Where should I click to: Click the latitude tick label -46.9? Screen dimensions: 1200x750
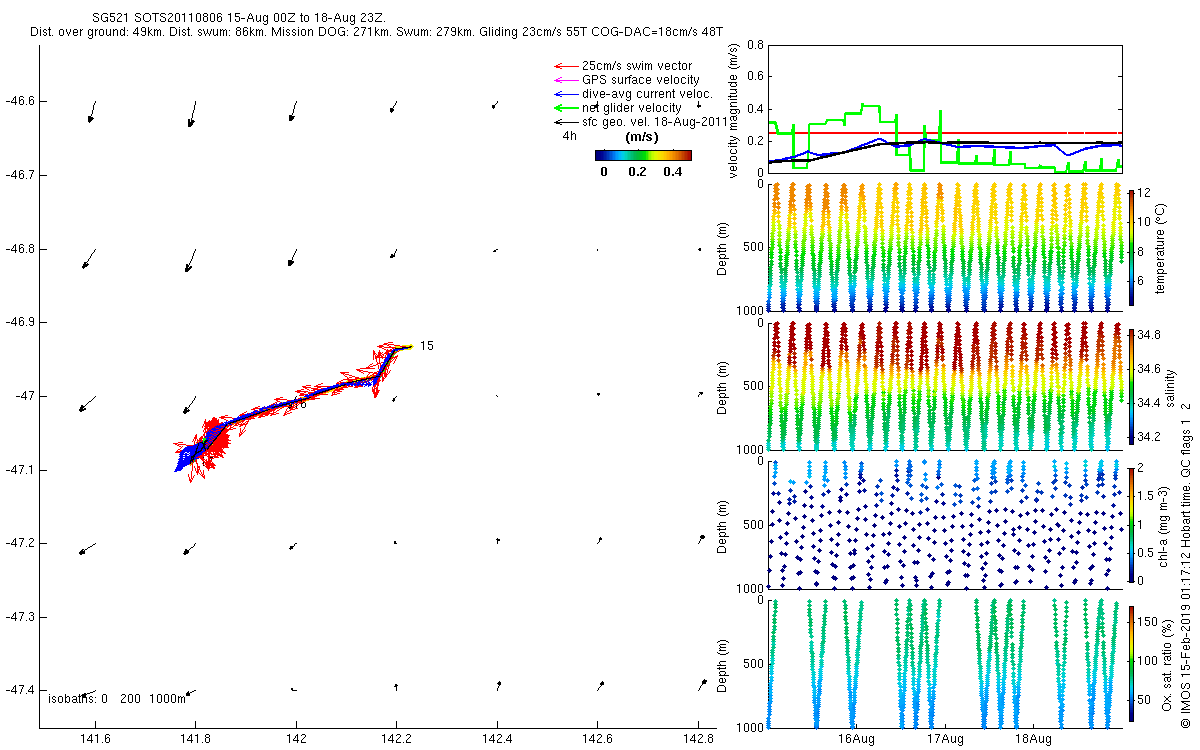click(x=18, y=323)
